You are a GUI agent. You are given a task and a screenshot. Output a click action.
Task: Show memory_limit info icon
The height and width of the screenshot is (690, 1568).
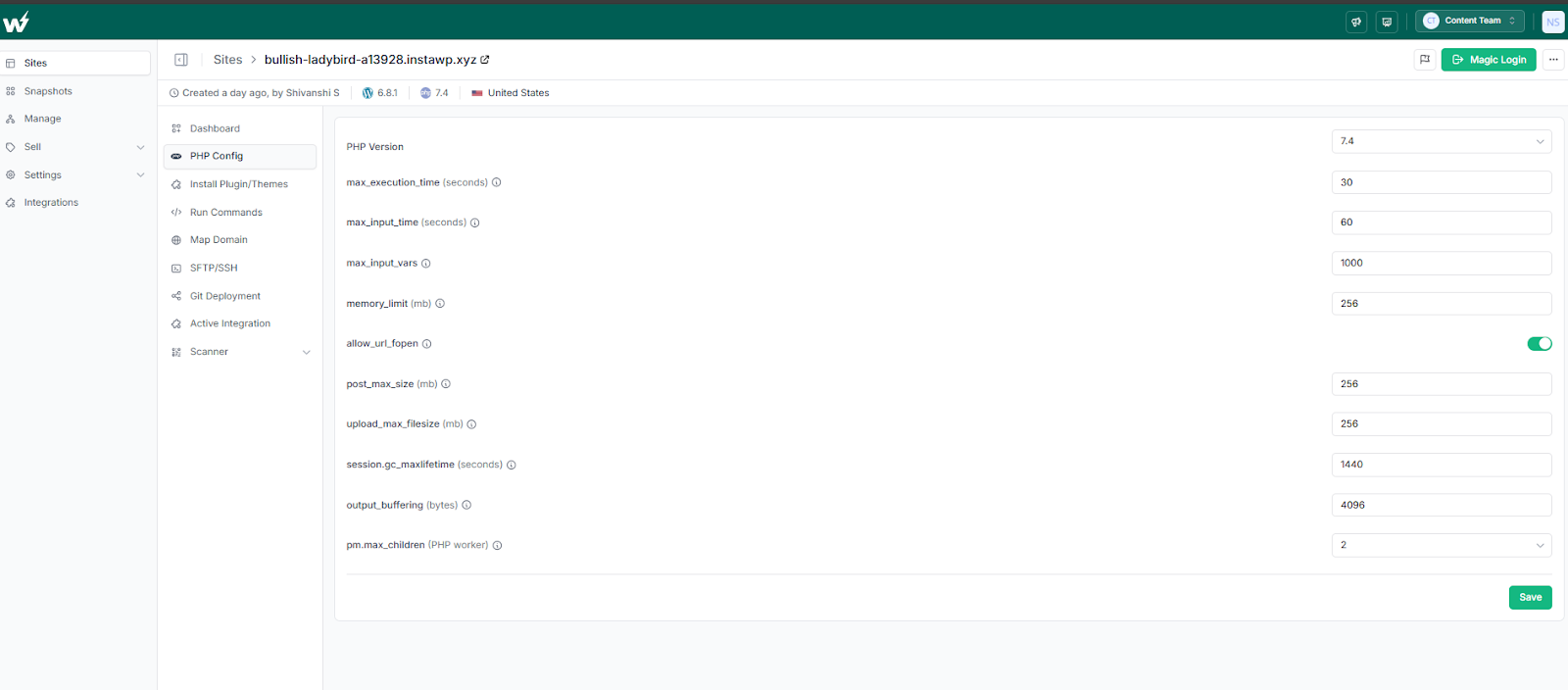(440, 304)
